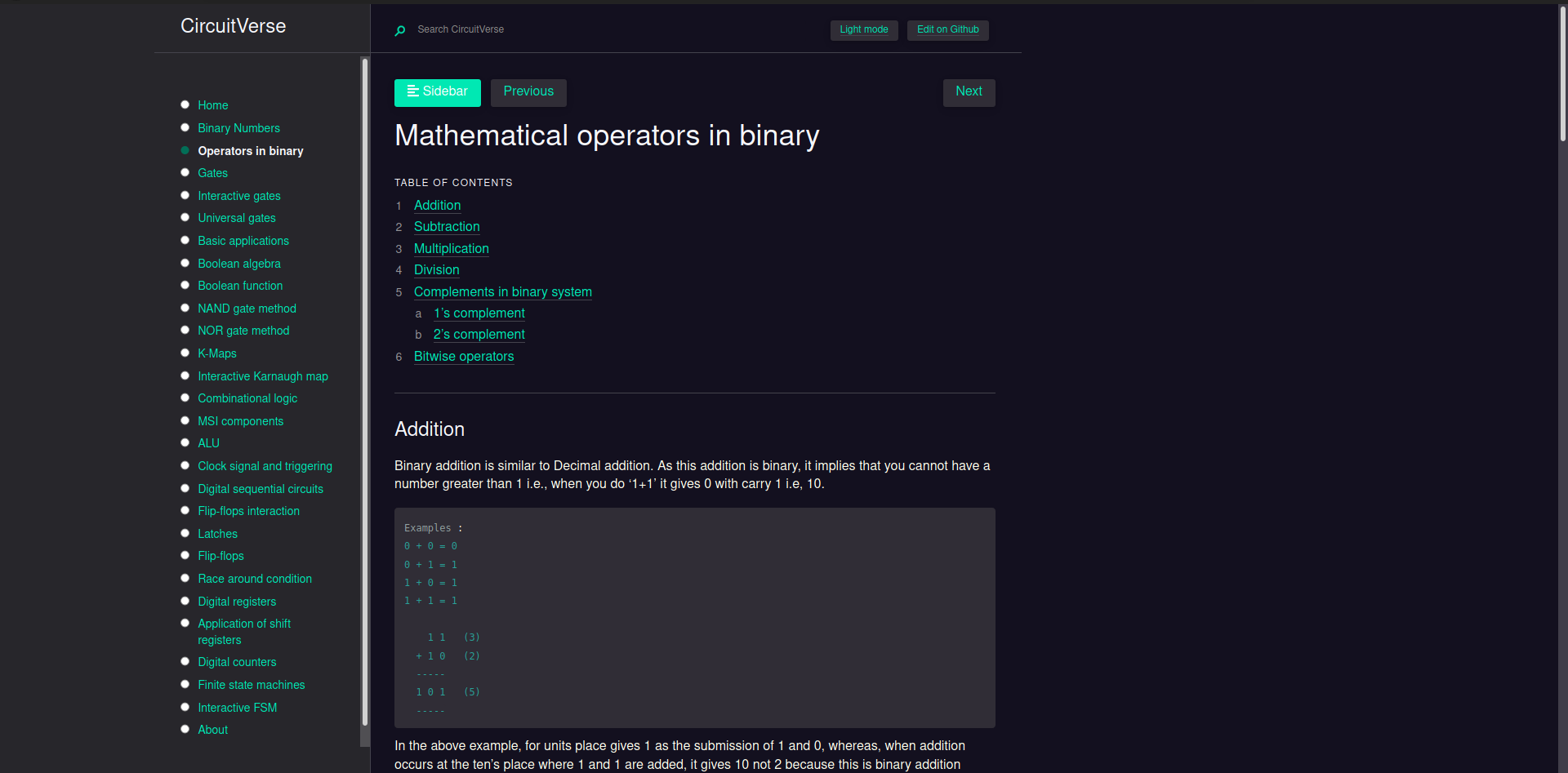Click the bullet beside Operators in binary
Screen dimensions: 1568x773
185,149
